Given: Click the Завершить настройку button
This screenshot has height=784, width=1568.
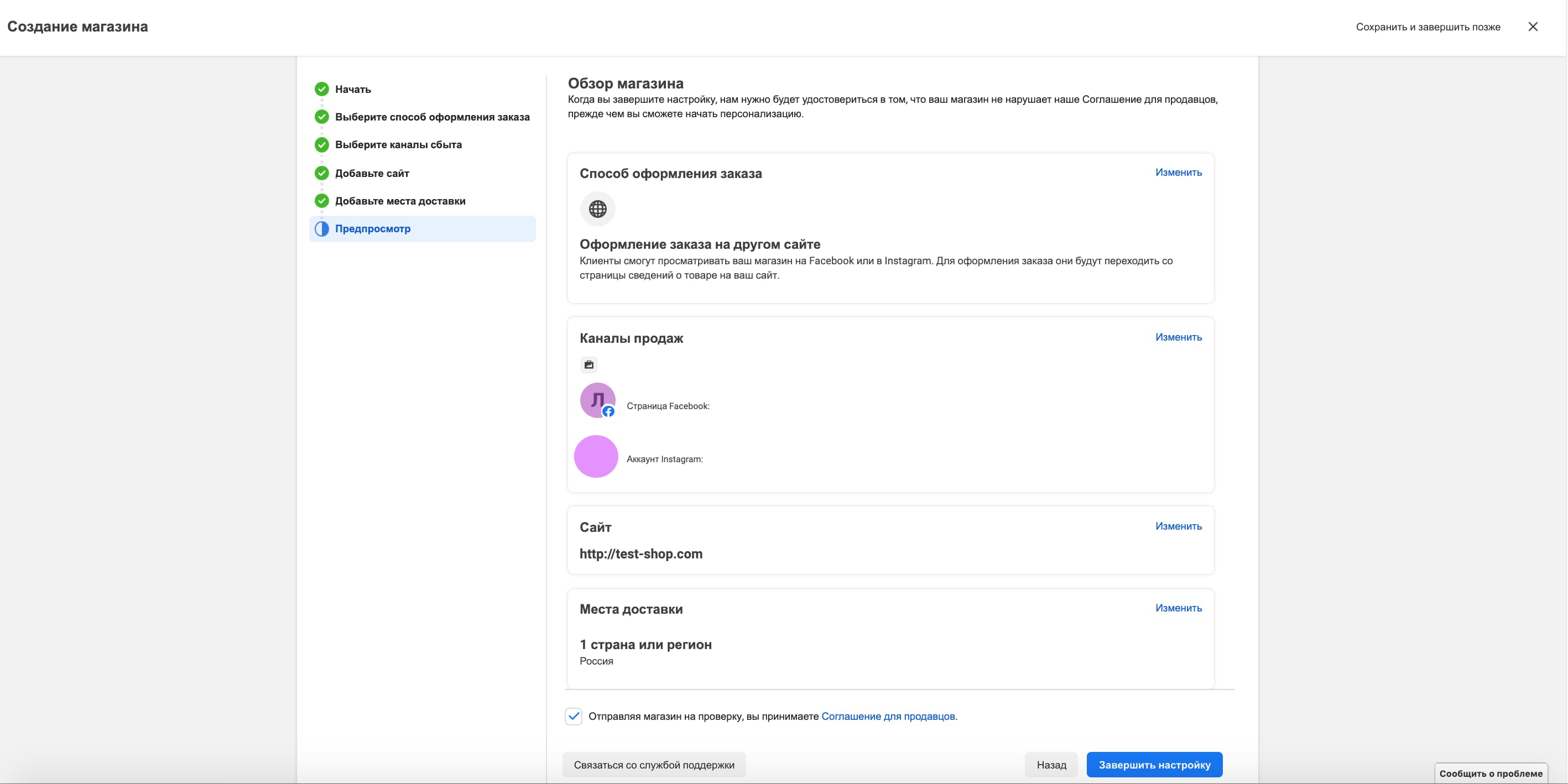Looking at the screenshot, I should 1154,765.
